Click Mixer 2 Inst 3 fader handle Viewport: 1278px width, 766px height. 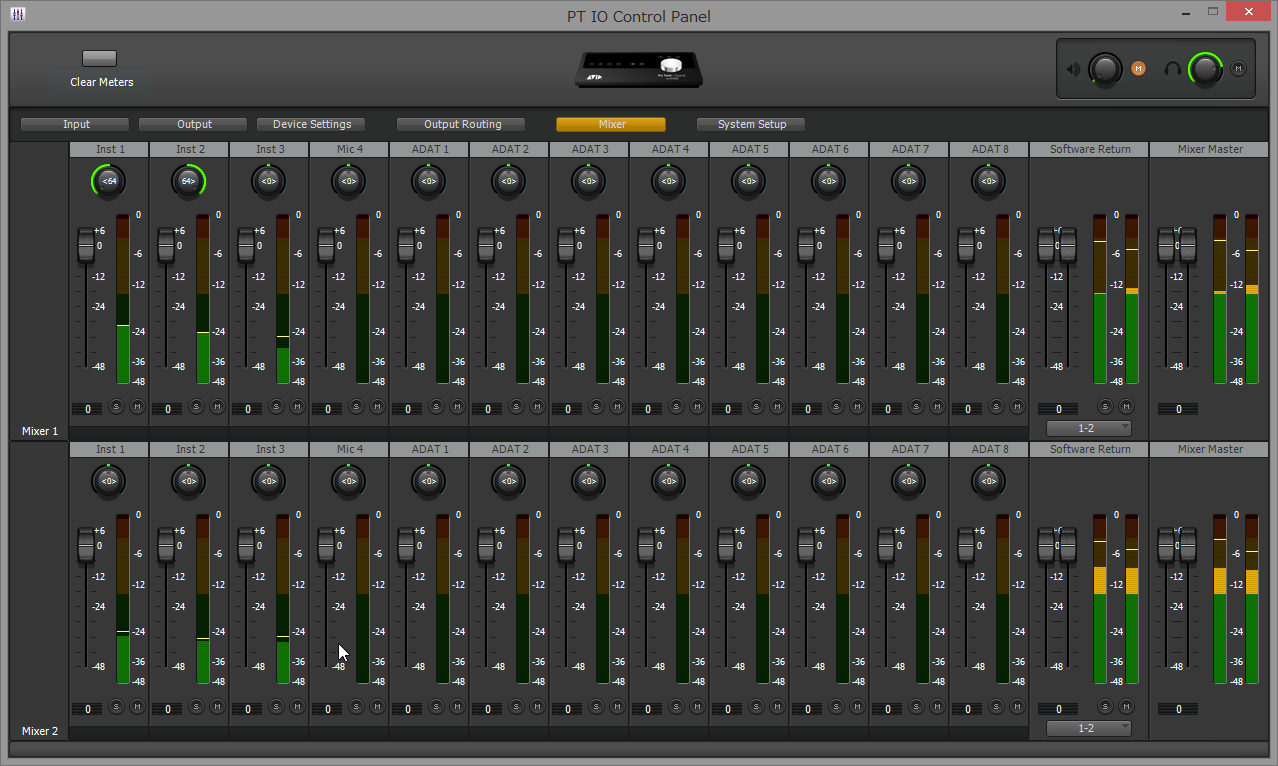click(246, 545)
